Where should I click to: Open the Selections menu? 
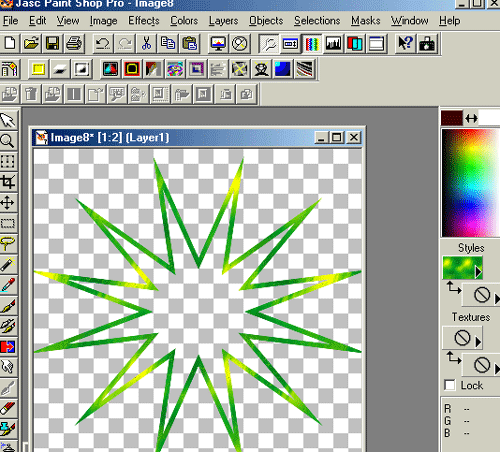coord(317,21)
